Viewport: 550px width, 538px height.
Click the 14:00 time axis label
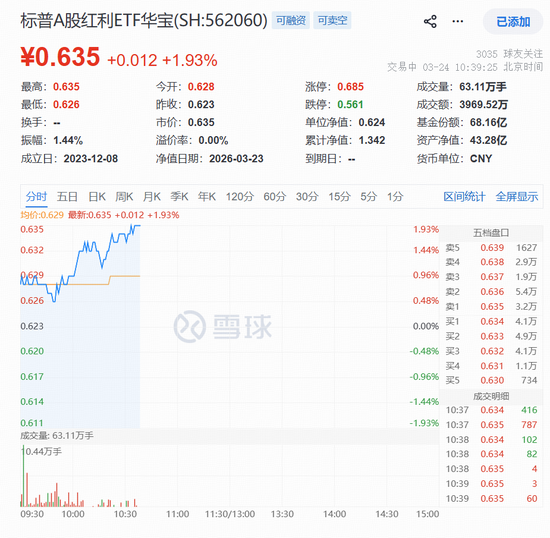coord(334,514)
